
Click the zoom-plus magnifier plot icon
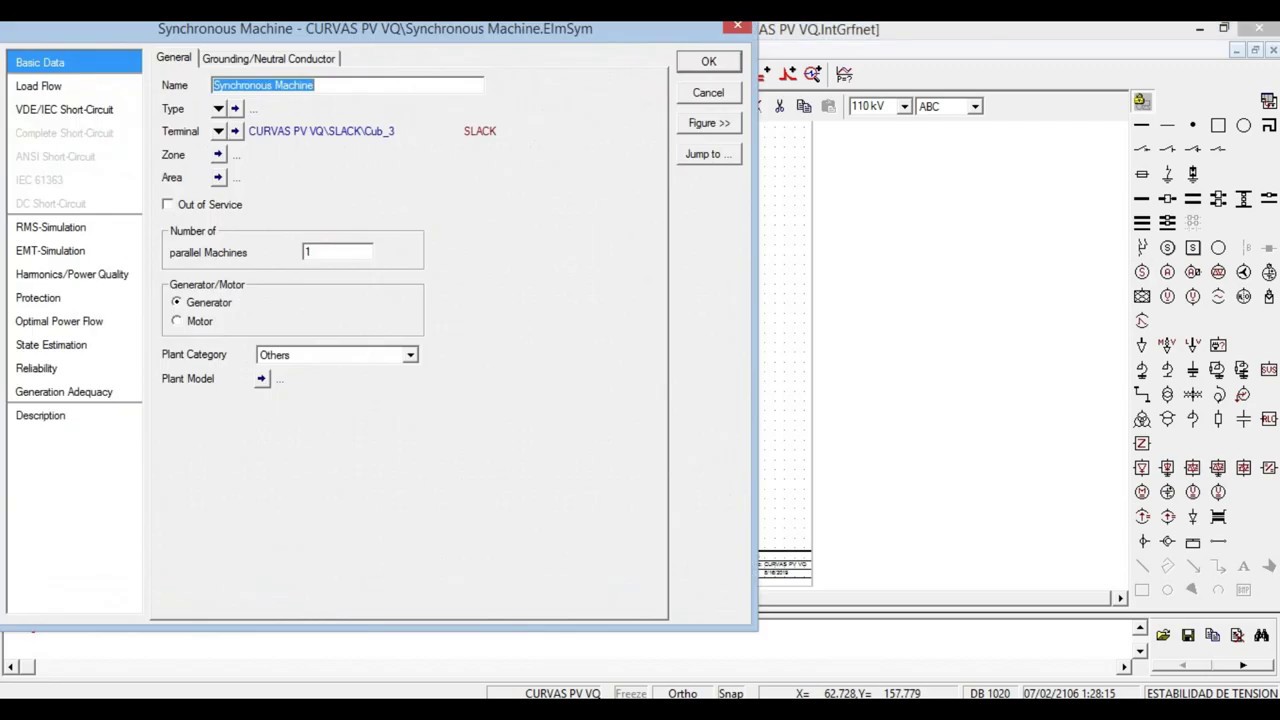[x=812, y=74]
